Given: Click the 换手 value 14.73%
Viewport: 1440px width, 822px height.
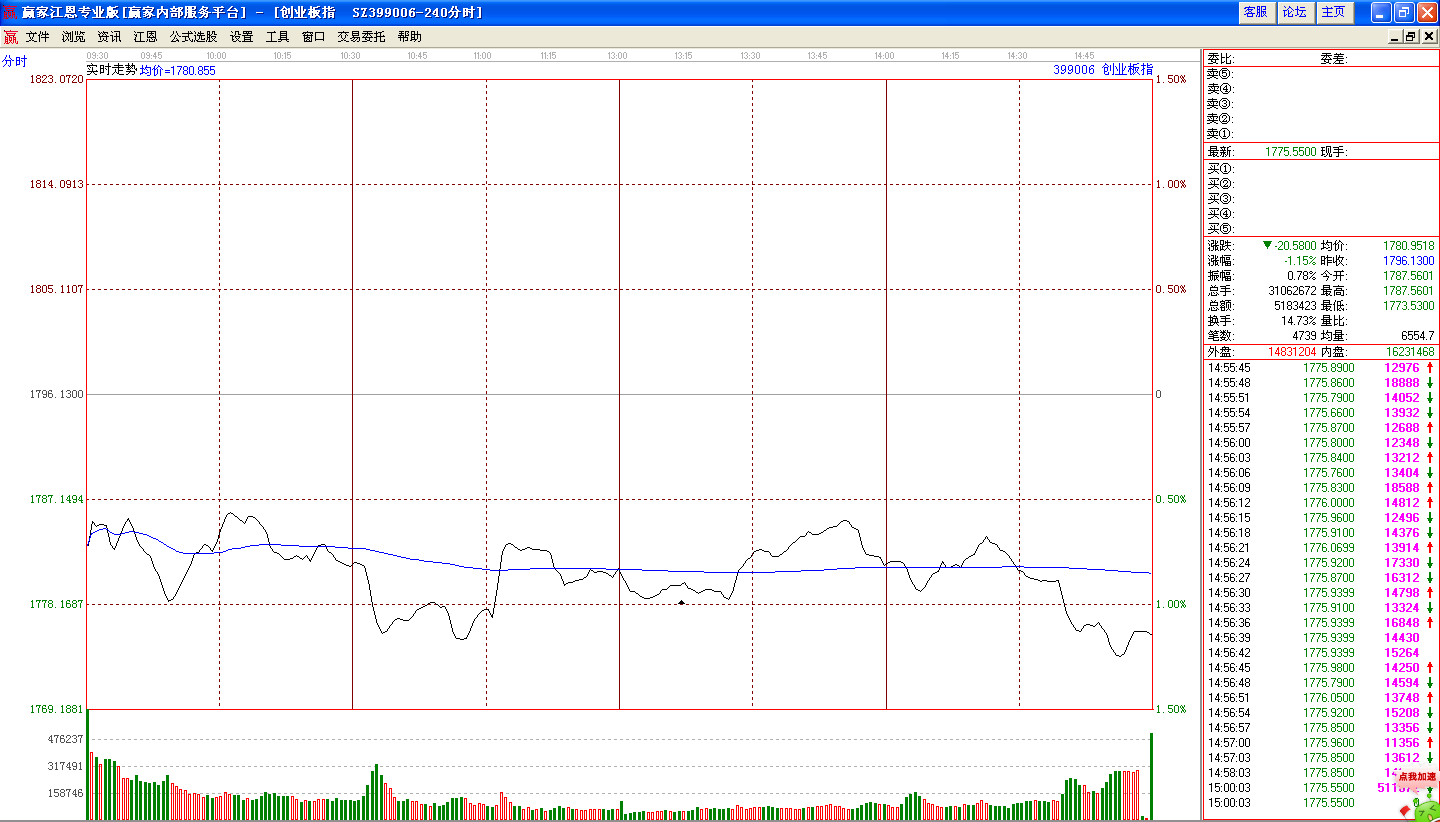Looking at the screenshot, I should click(x=1299, y=320).
